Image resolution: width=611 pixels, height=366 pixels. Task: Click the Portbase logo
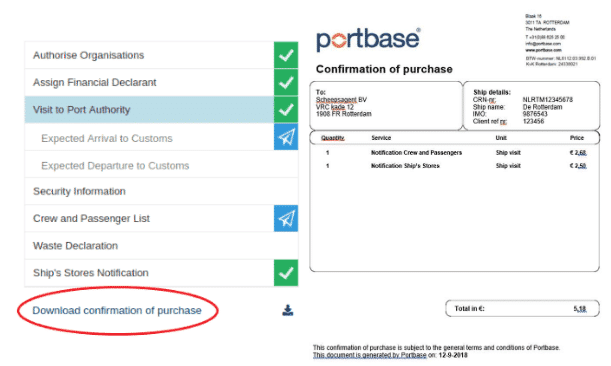pyautogui.click(x=368, y=39)
